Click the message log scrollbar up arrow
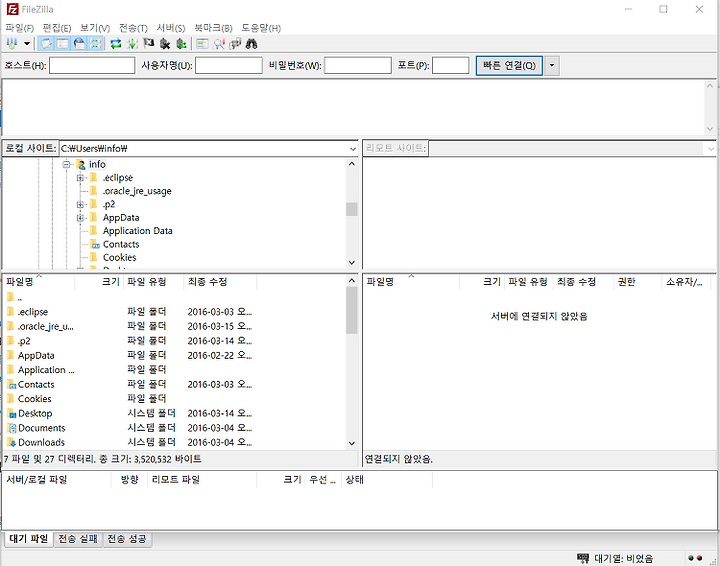 coord(709,86)
